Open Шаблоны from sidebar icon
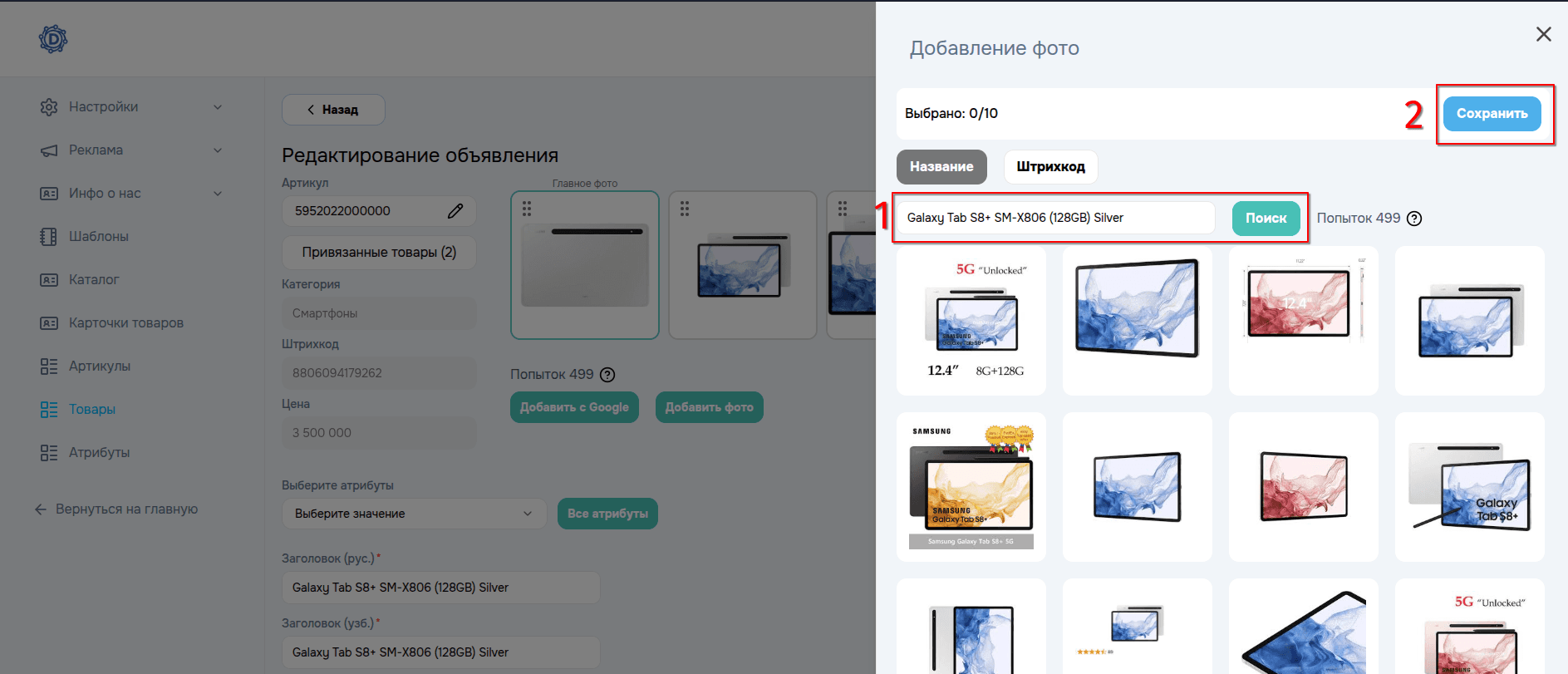 (49, 237)
